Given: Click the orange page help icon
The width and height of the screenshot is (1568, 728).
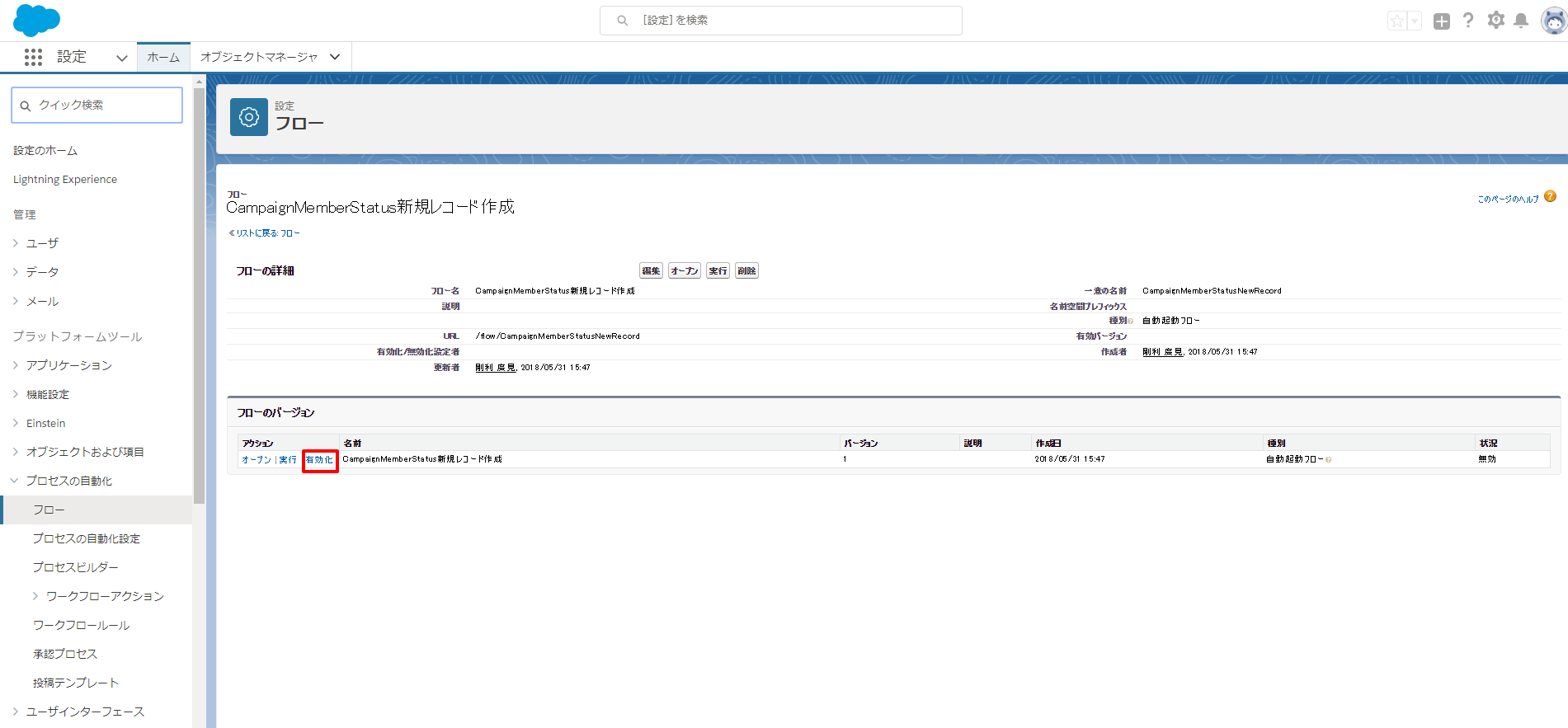Looking at the screenshot, I should point(1550,196).
